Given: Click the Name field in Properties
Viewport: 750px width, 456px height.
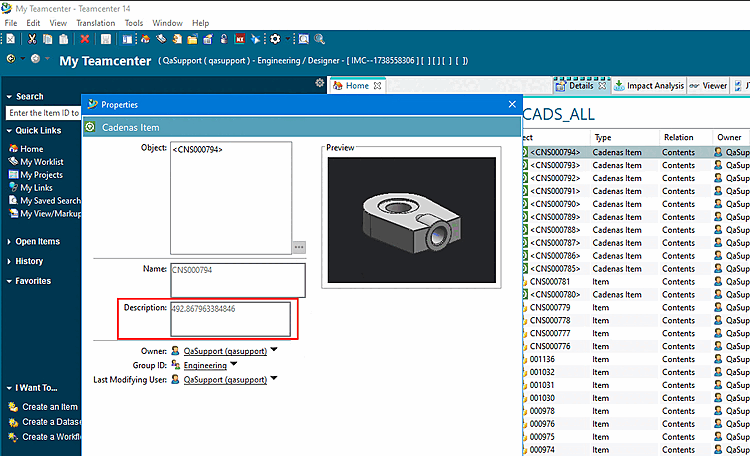Looking at the screenshot, I should (238, 280).
